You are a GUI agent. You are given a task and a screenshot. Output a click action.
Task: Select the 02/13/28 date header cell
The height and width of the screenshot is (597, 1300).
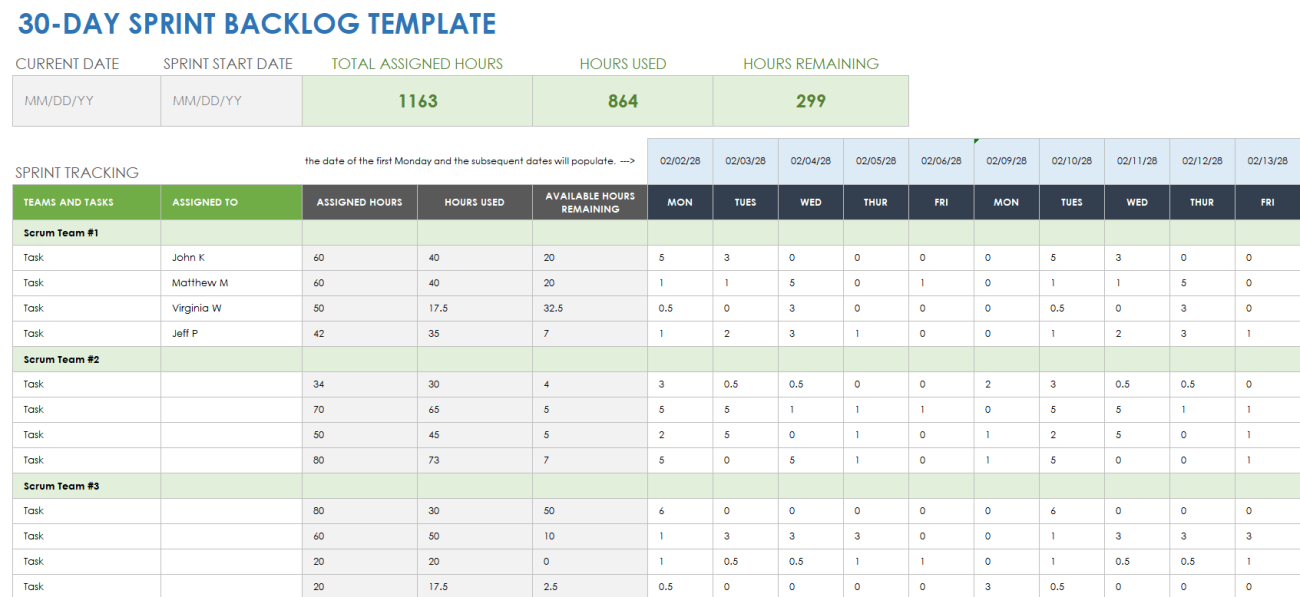1267,160
